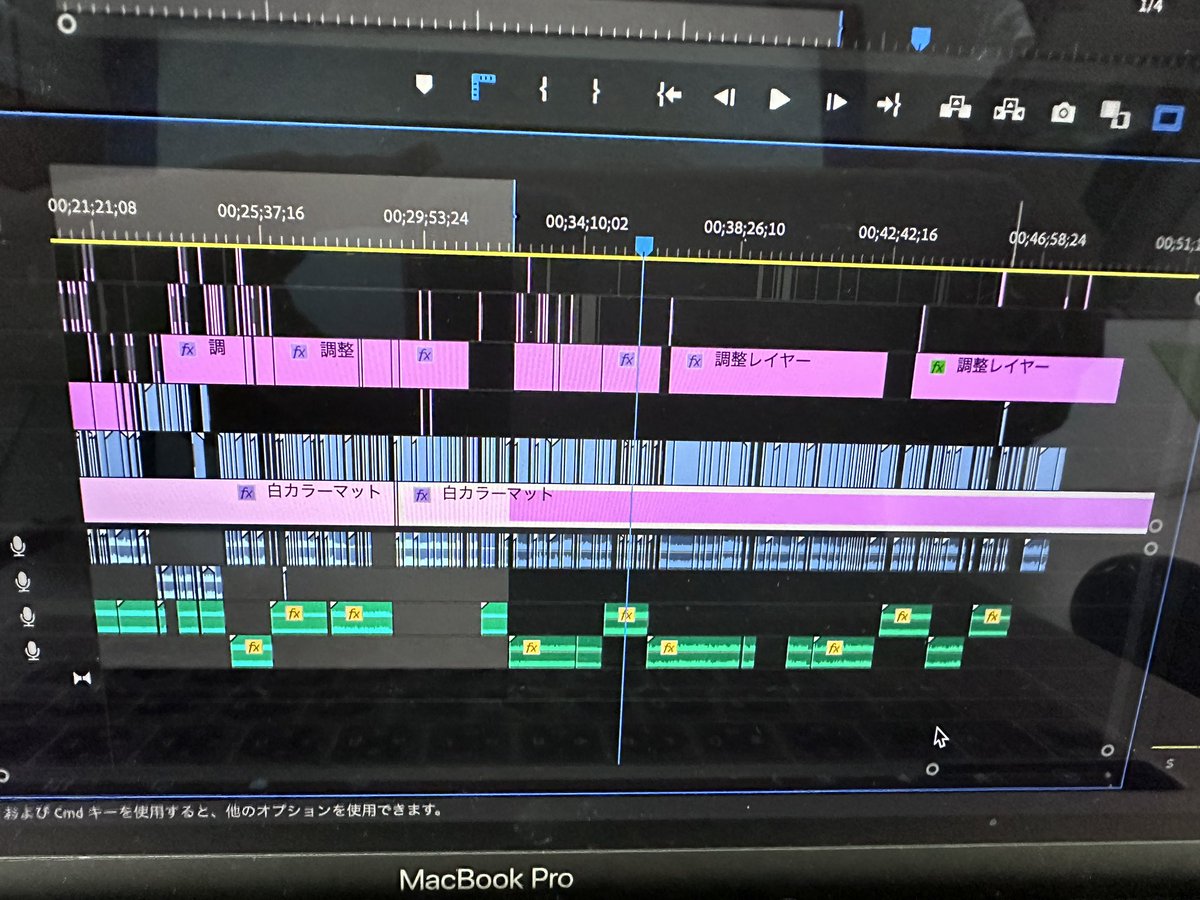Screen dimensions: 1200x900
Task: Click the timeline horizontal zoom bar right handle
Action: 932,769
